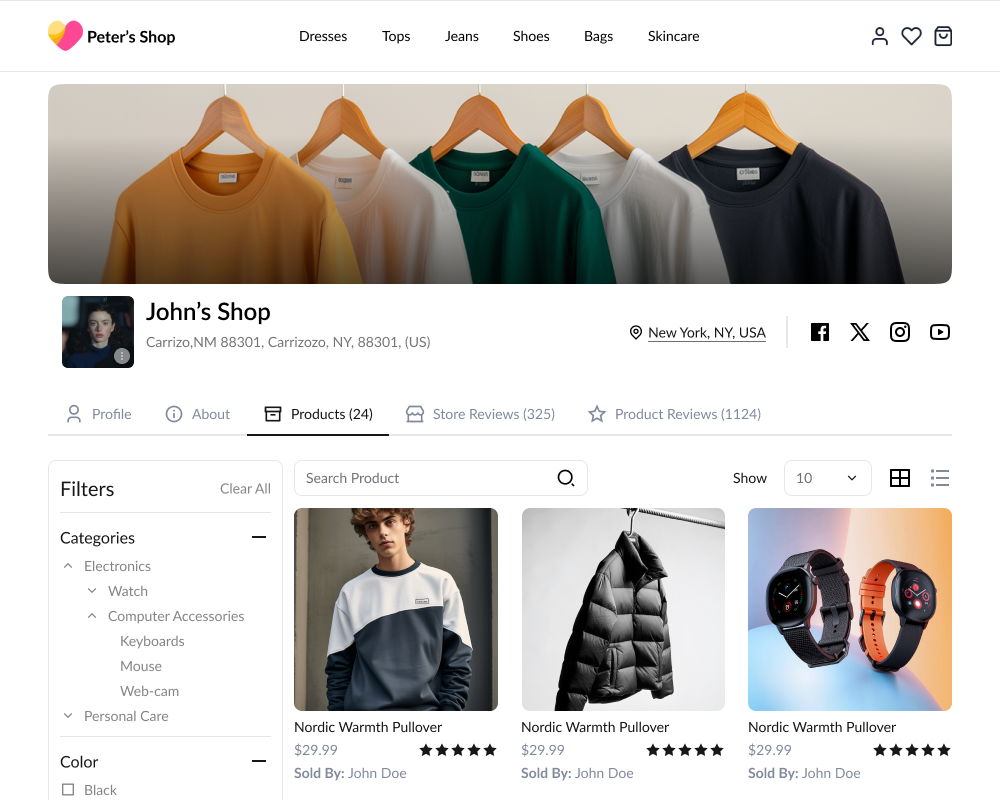Open John's Shop X profile

(x=860, y=332)
